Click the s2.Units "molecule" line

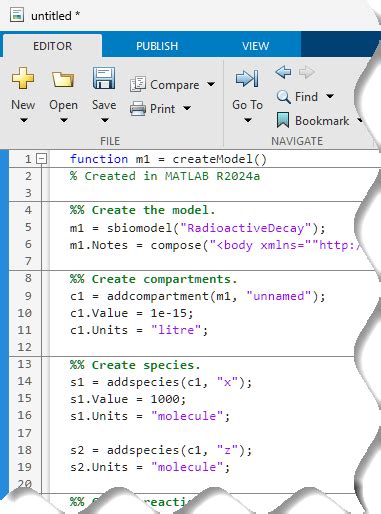pyautogui.click(x=150, y=467)
